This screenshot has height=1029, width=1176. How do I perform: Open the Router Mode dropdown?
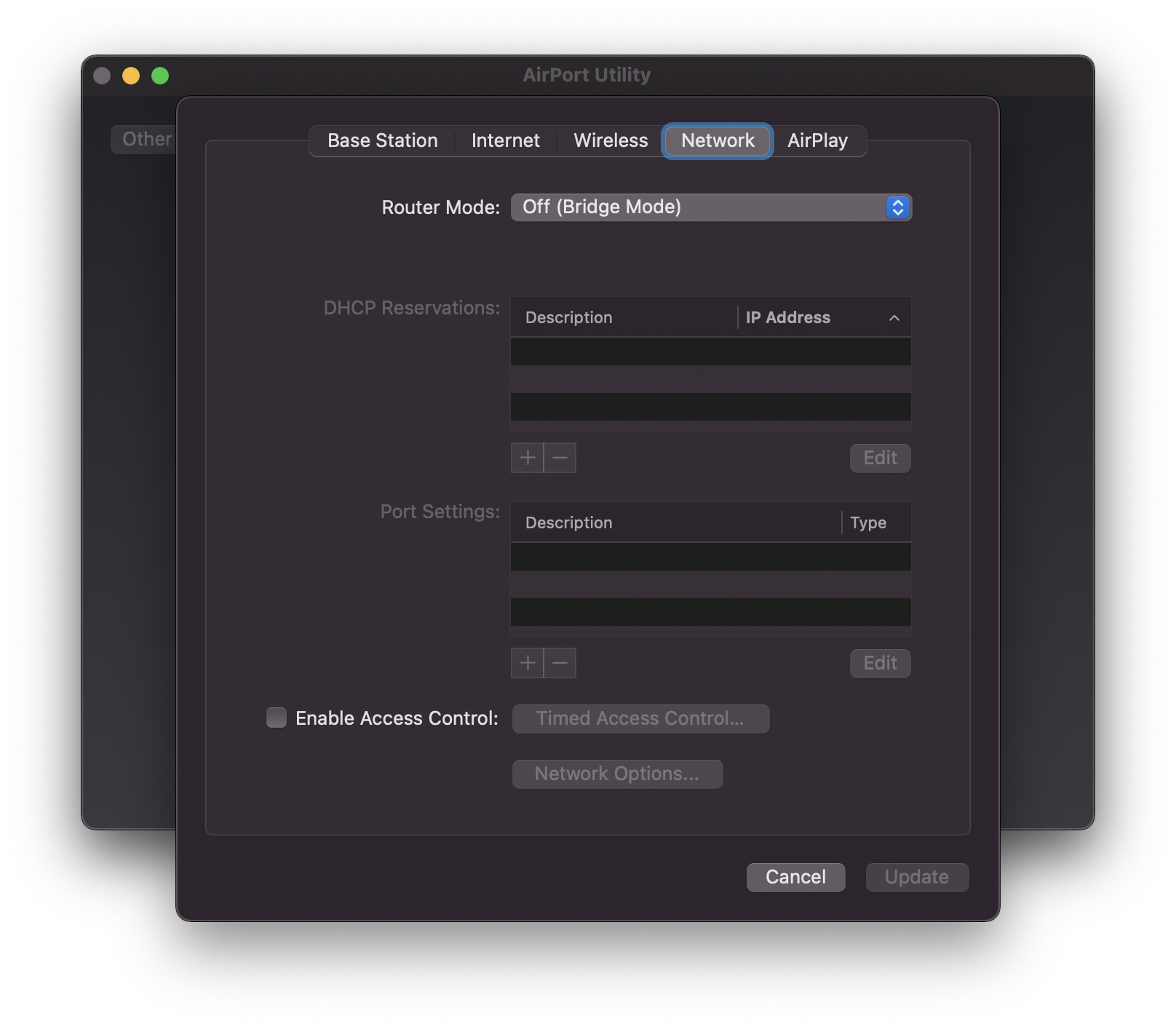(711, 207)
